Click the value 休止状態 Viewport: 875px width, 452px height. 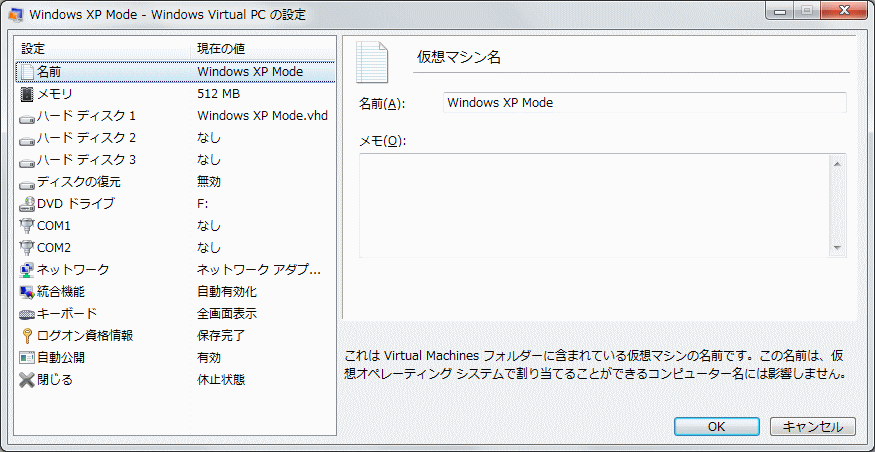click(x=221, y=380)
